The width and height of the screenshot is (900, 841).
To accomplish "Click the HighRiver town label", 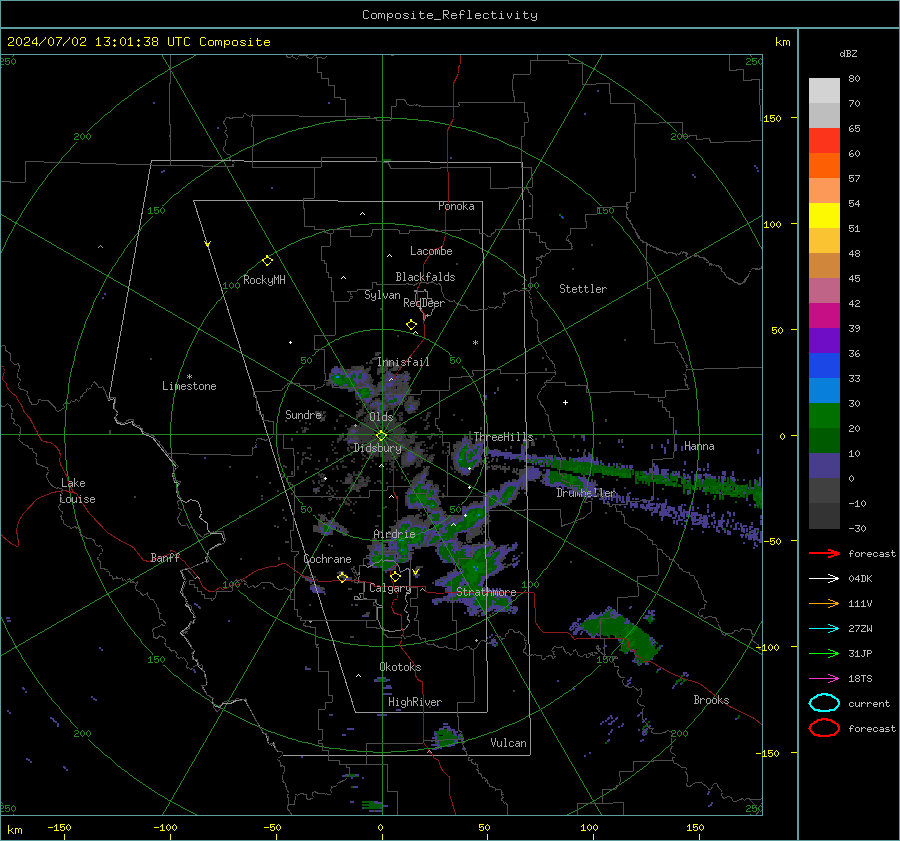I will pyautogui.click(x=415, y=703).
